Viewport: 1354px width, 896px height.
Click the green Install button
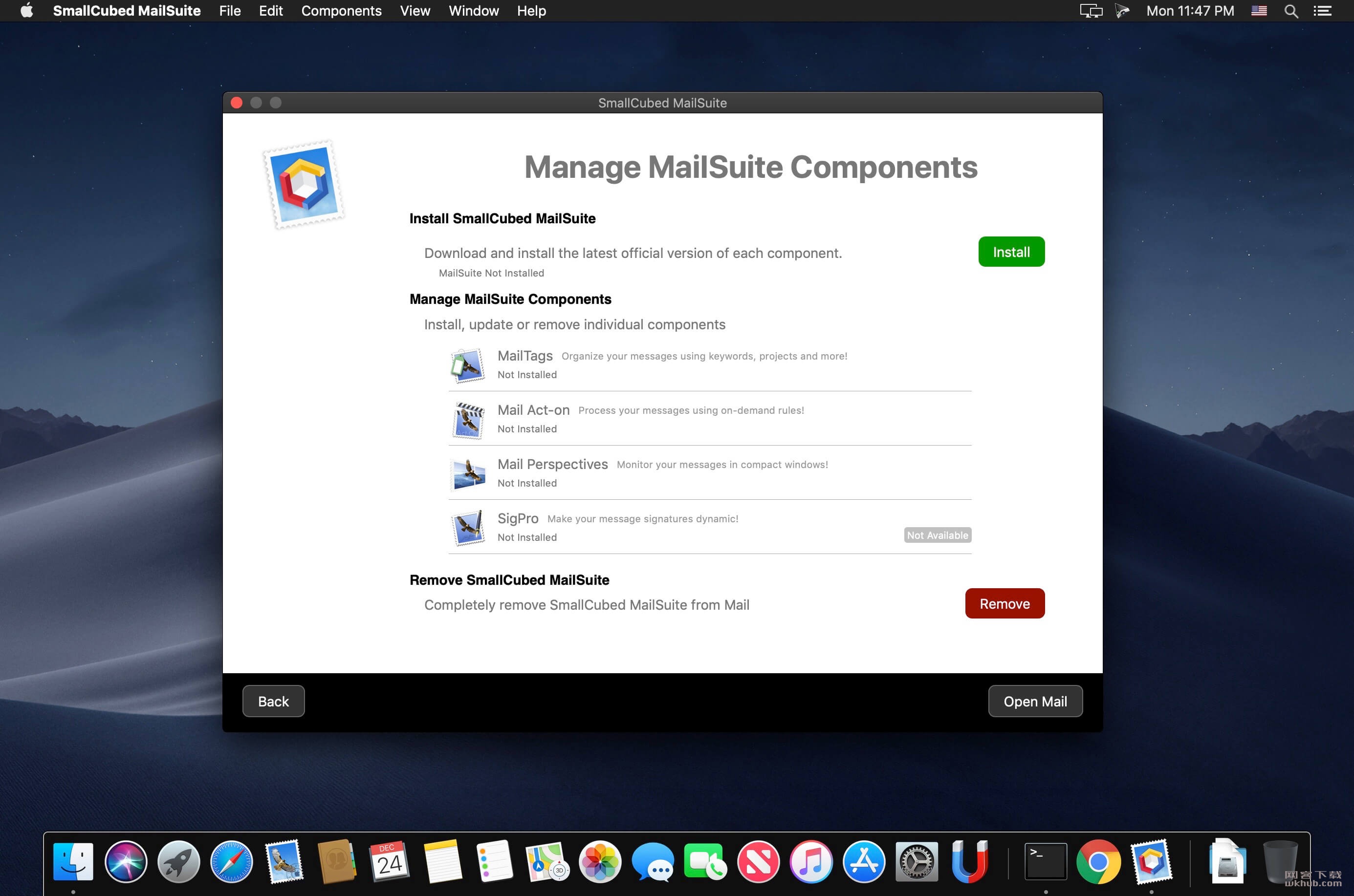1011,252
